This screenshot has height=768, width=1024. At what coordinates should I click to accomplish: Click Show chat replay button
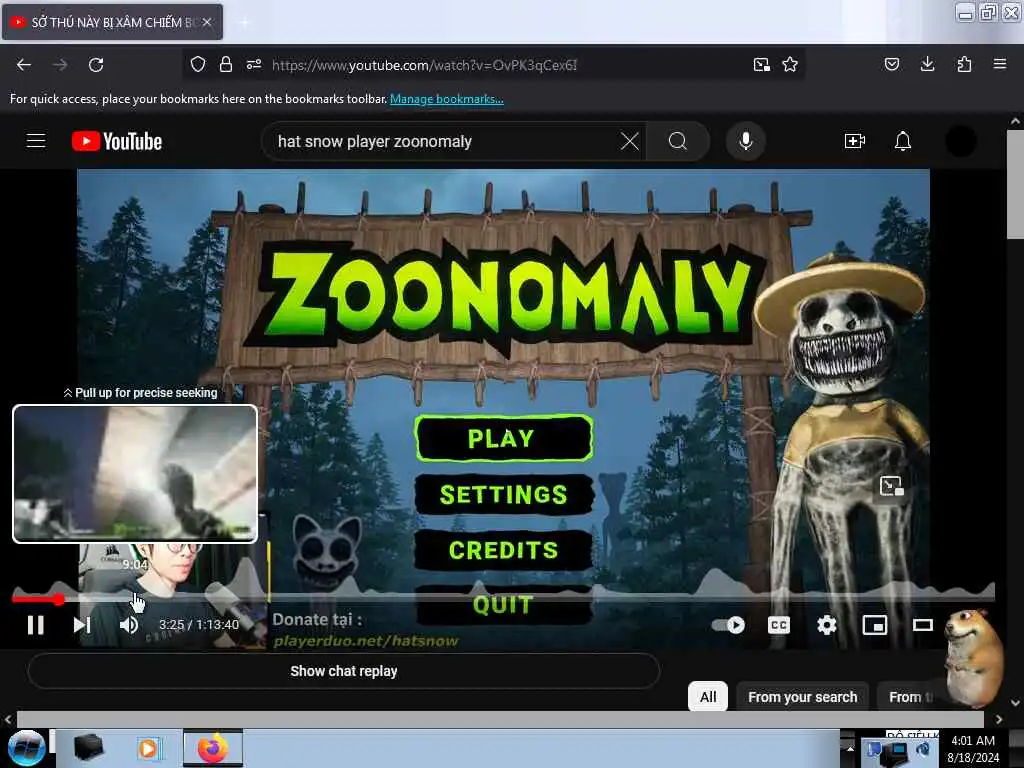coord(344,671)
